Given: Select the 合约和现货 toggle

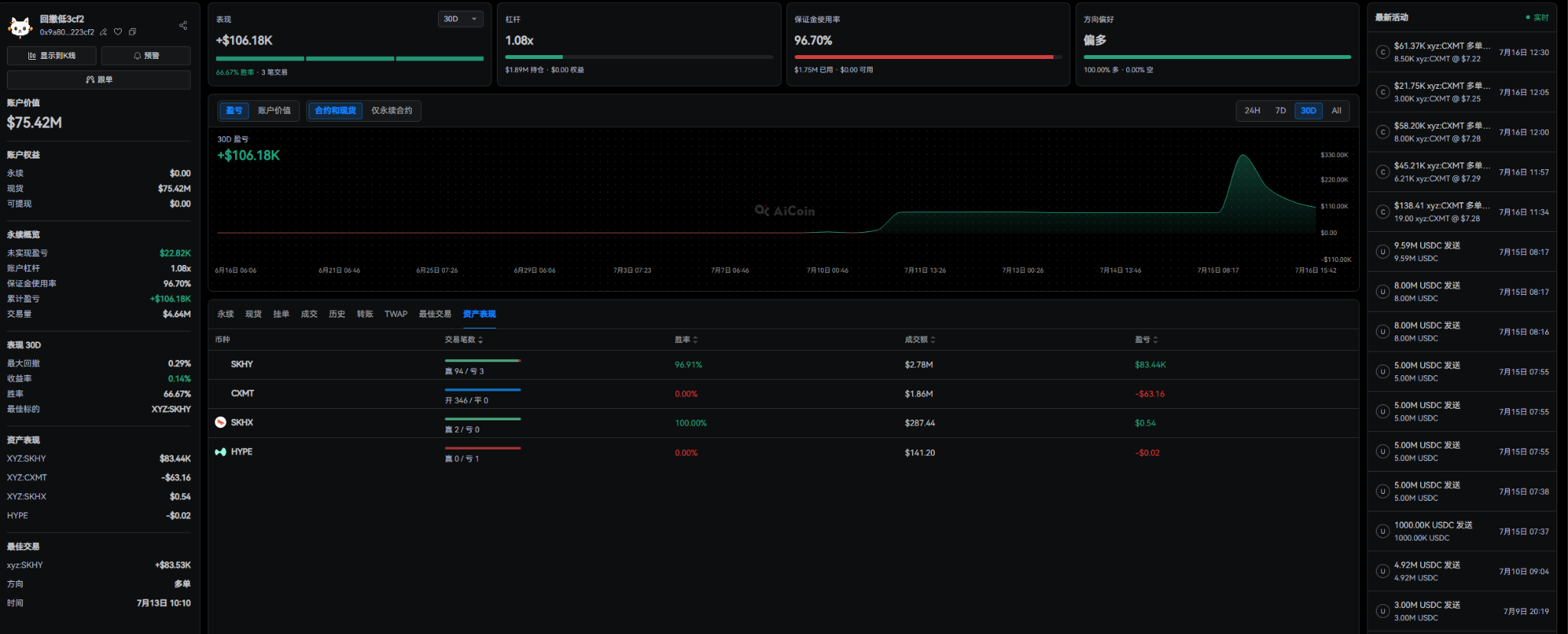Looking at the screenshot, I should click(x=335, y=110).
